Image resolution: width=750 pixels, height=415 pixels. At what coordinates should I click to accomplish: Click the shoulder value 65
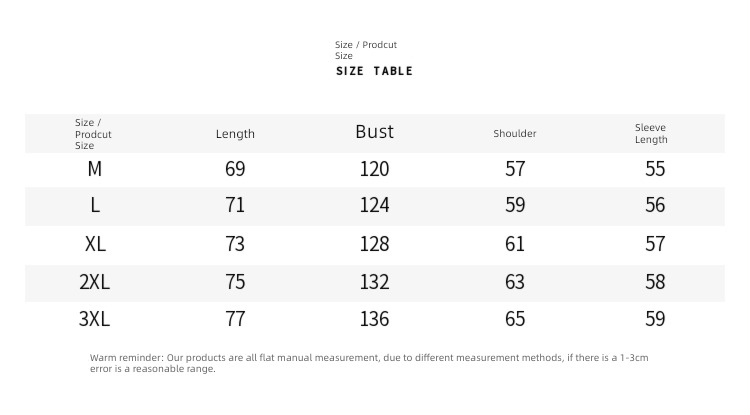tap(515, 319)
